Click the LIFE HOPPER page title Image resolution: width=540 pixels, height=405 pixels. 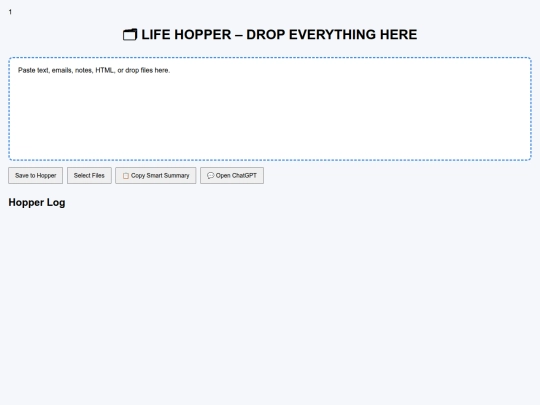coord(270,35)
